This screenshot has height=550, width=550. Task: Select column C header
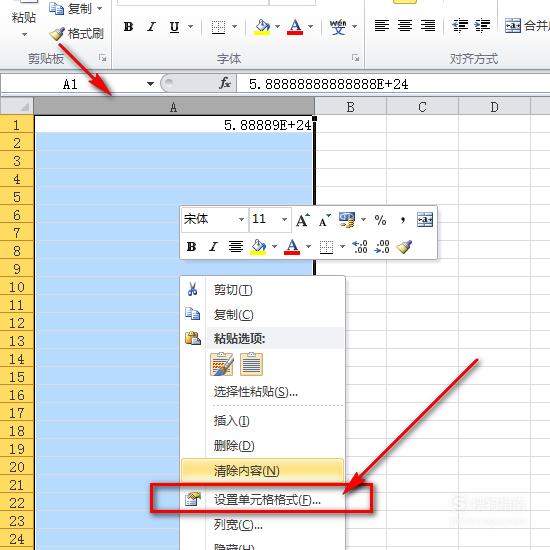pyautogui.click(x=422, y=107)
